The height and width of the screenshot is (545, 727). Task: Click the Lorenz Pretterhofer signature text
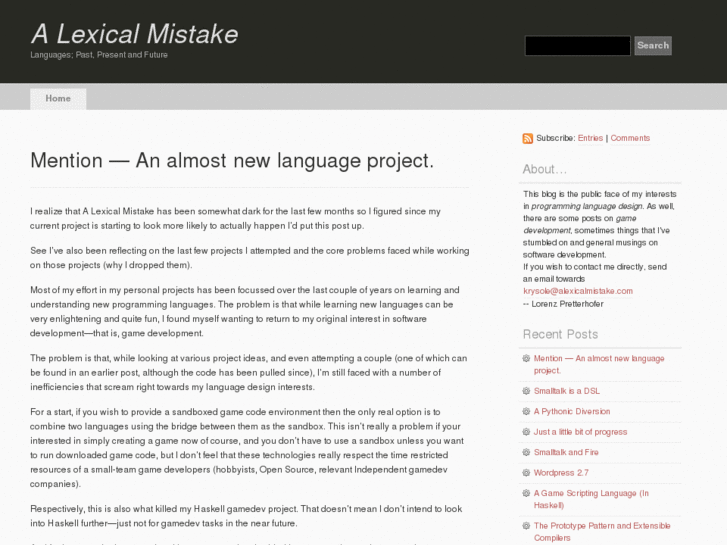pyautogui.click(x=563, y=304)
